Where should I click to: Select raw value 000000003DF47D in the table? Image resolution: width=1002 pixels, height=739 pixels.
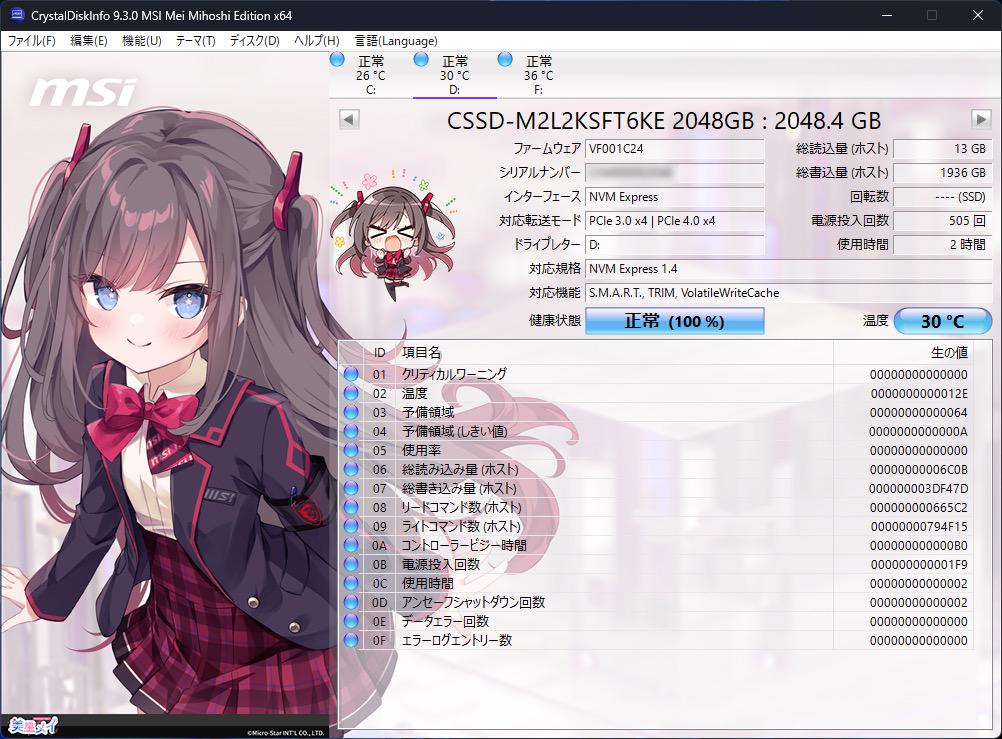point(919,489)
